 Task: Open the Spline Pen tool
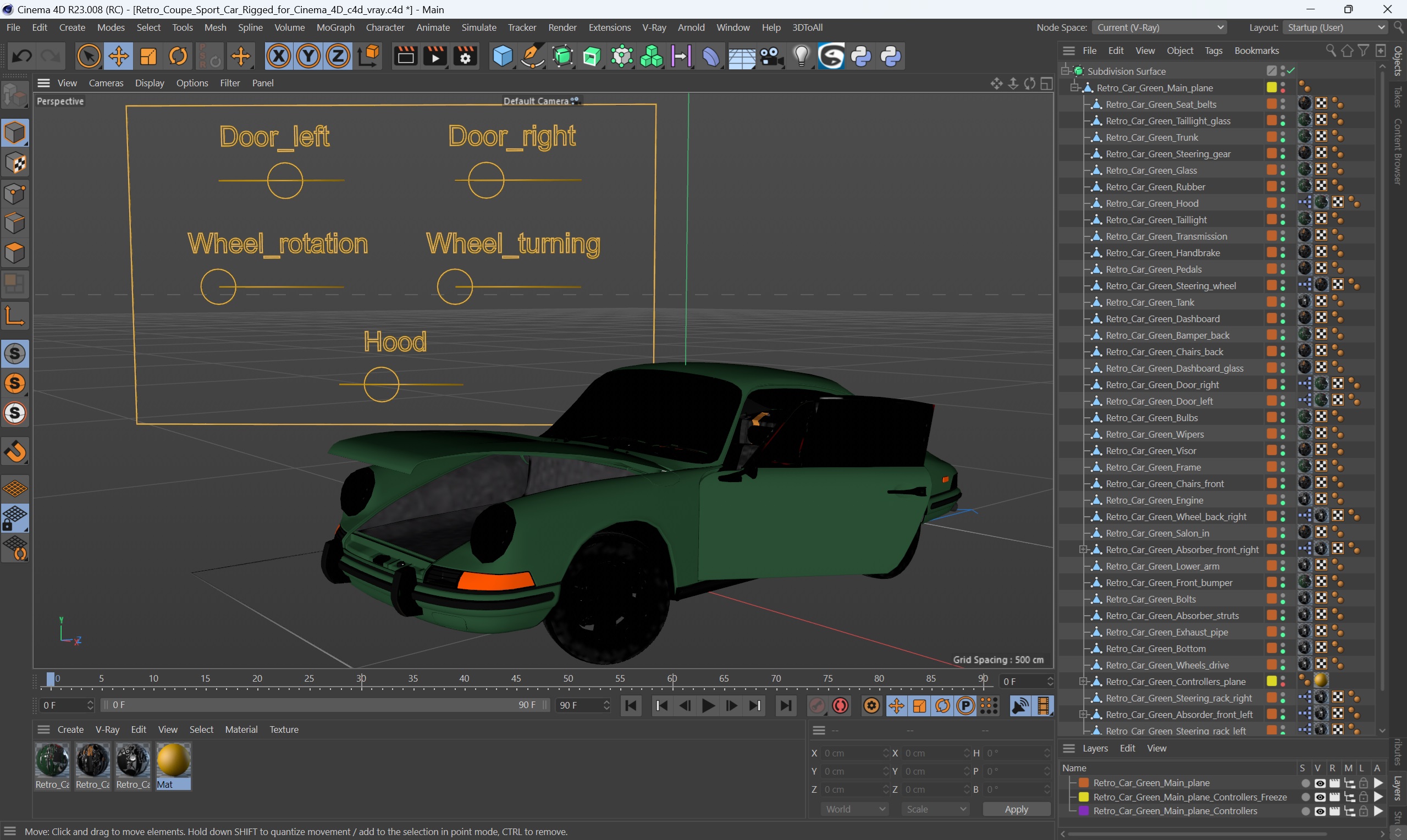pos(532,56)
